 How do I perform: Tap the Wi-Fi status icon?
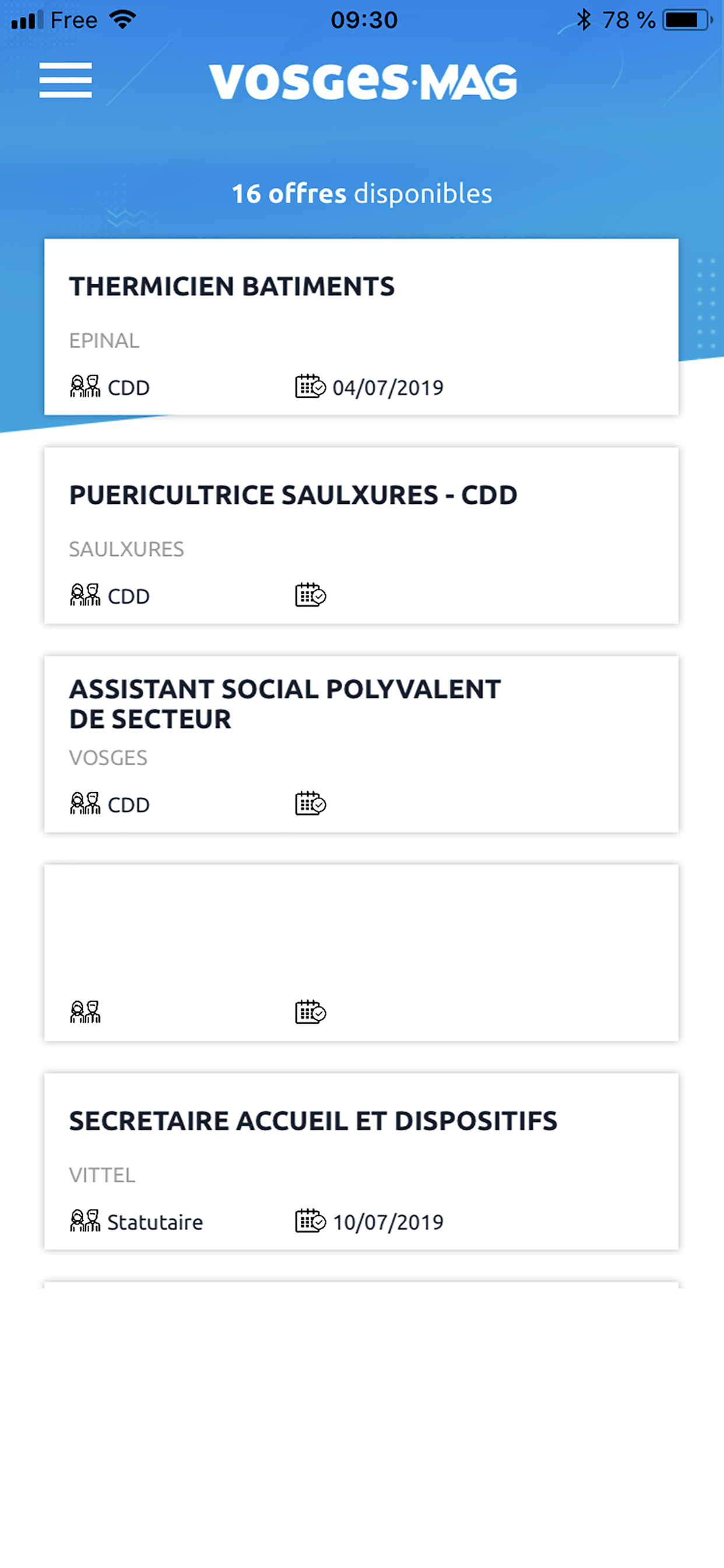coord(123,20)
